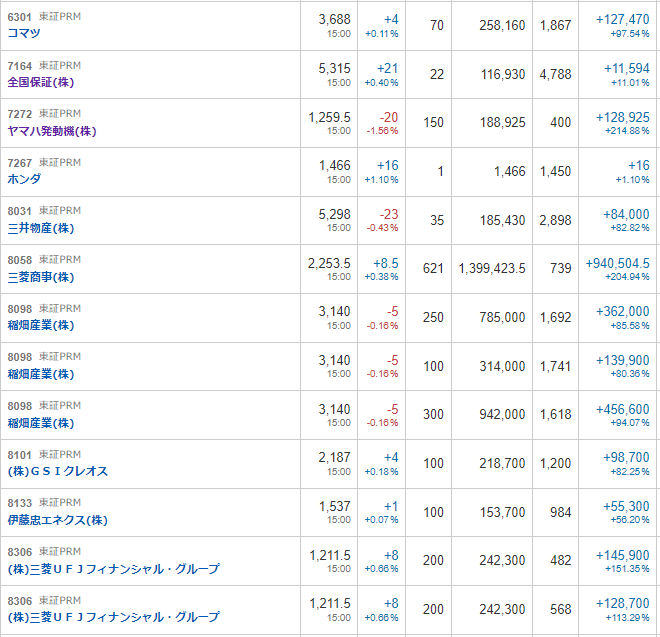Viewport: 660px width, 637px height.
Task: Select stock code 8031
Action: tap(19, 211)
